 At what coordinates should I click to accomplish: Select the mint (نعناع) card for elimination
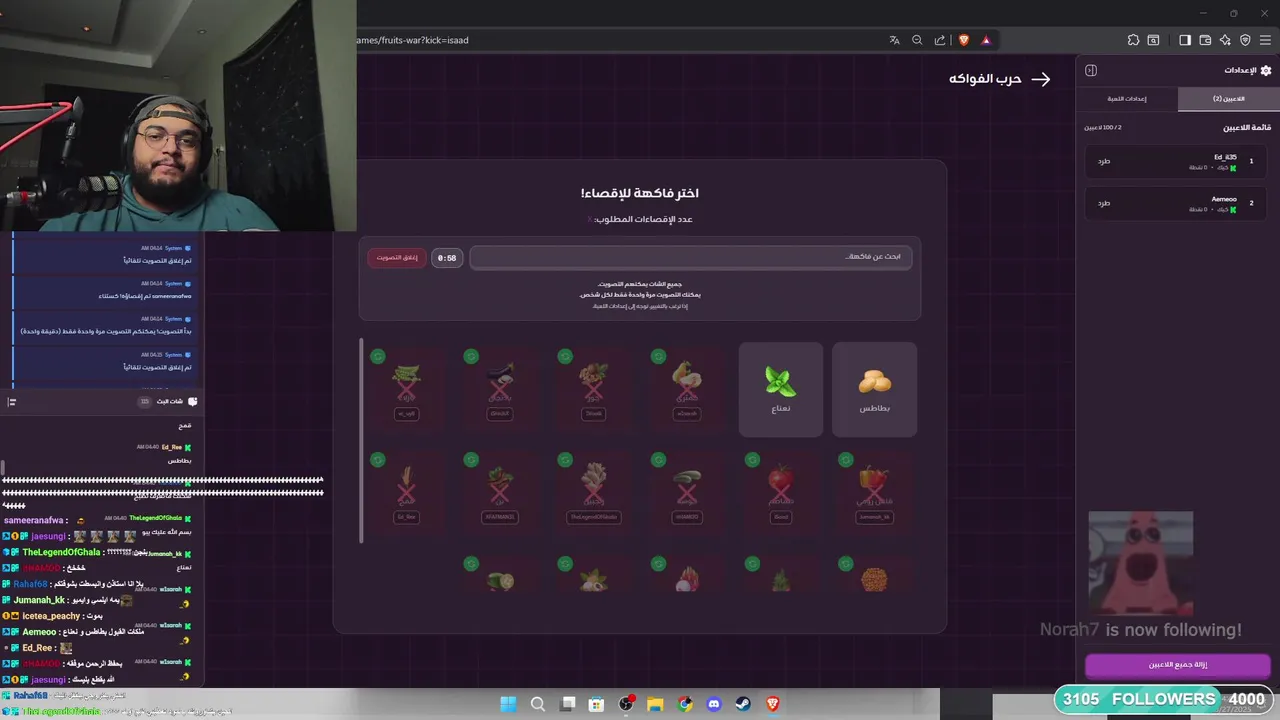[x=781, y=390]
